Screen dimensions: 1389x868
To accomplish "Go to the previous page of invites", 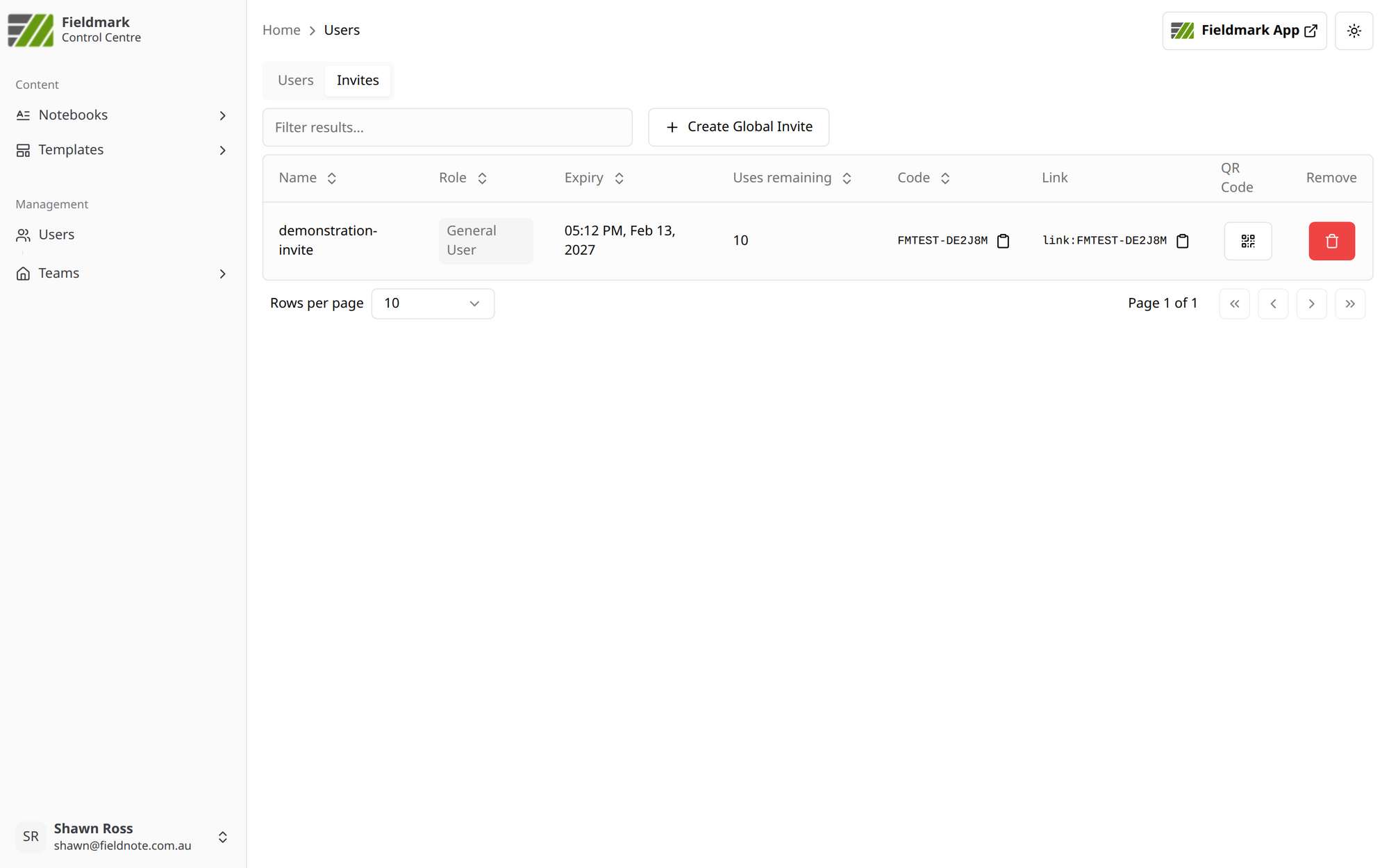I will point(1272,303).
